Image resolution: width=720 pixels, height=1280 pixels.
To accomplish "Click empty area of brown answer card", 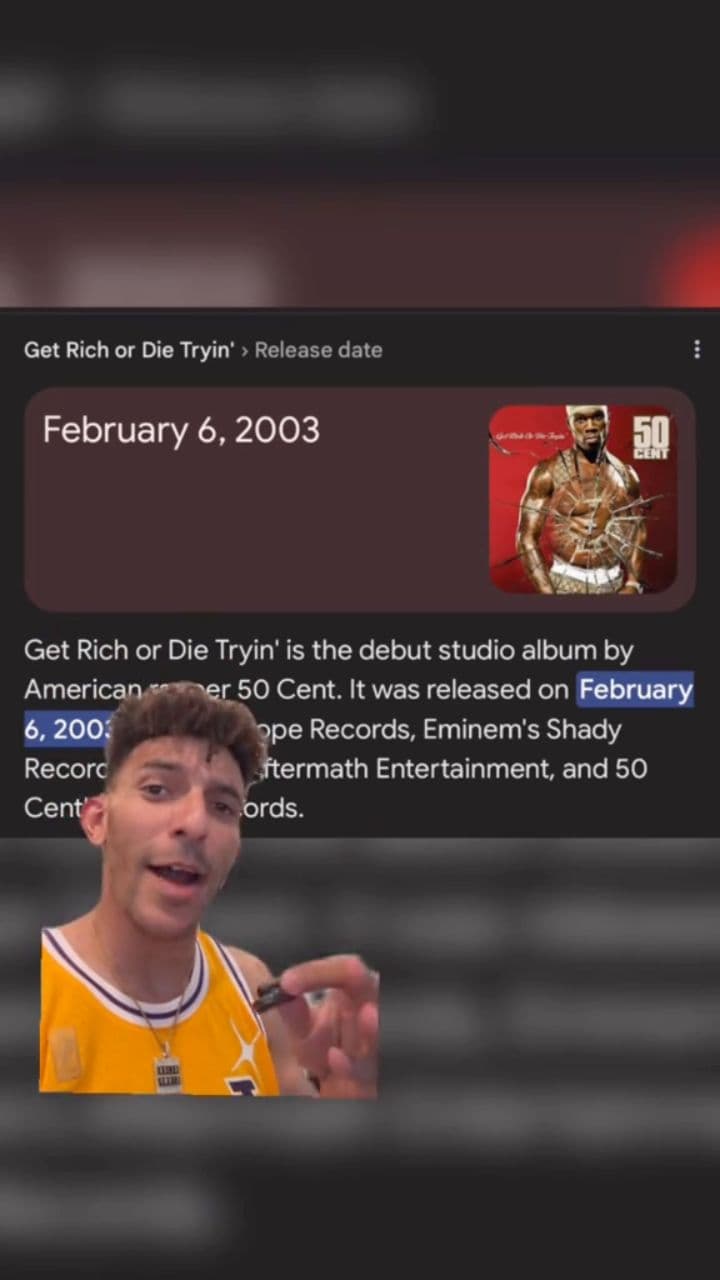I will coord(260,530).
